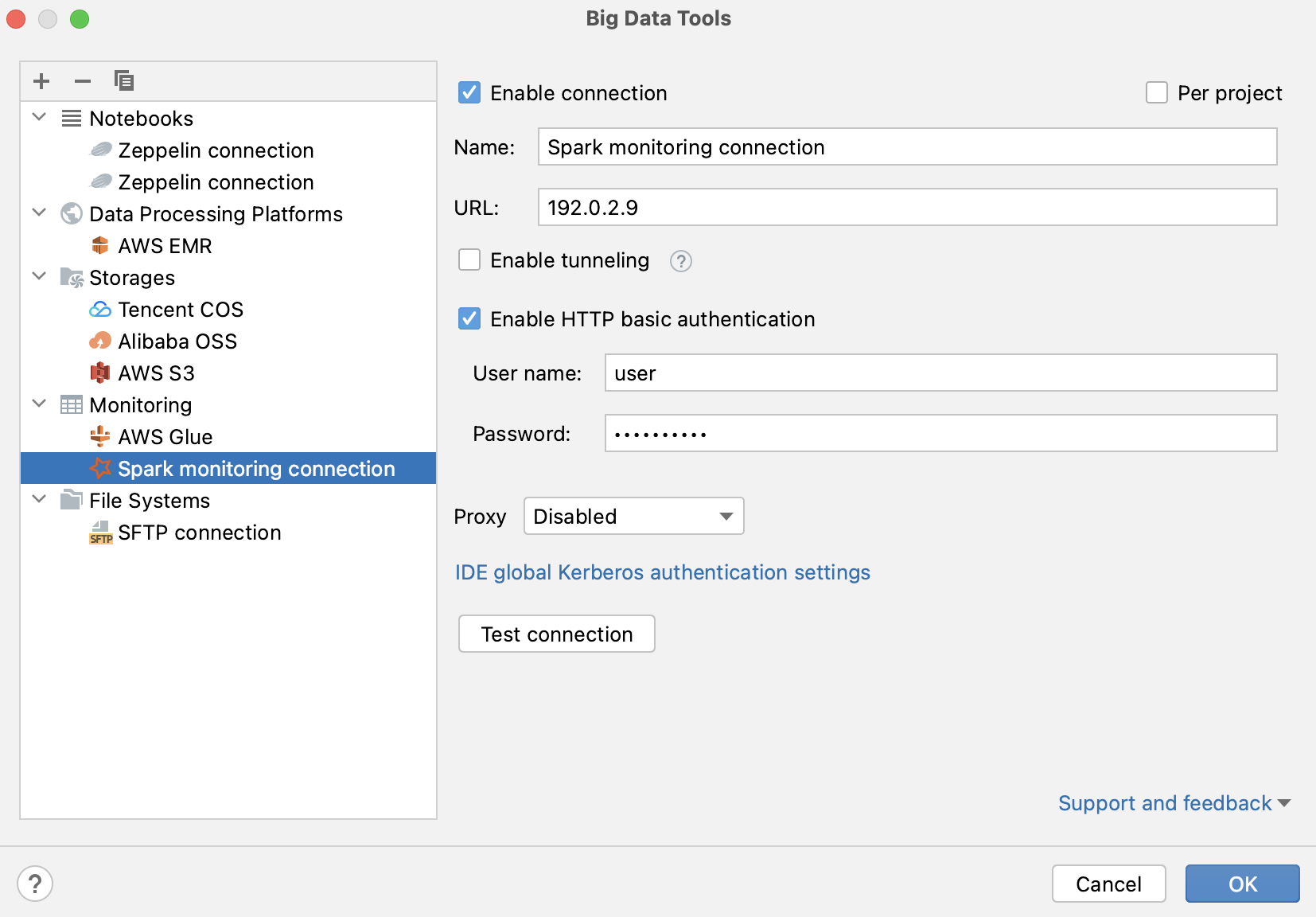Image resolution: width=1316 pixels, height=917 pixels.
Task: Click the File Systems folder icon
Action: [72, 500]
